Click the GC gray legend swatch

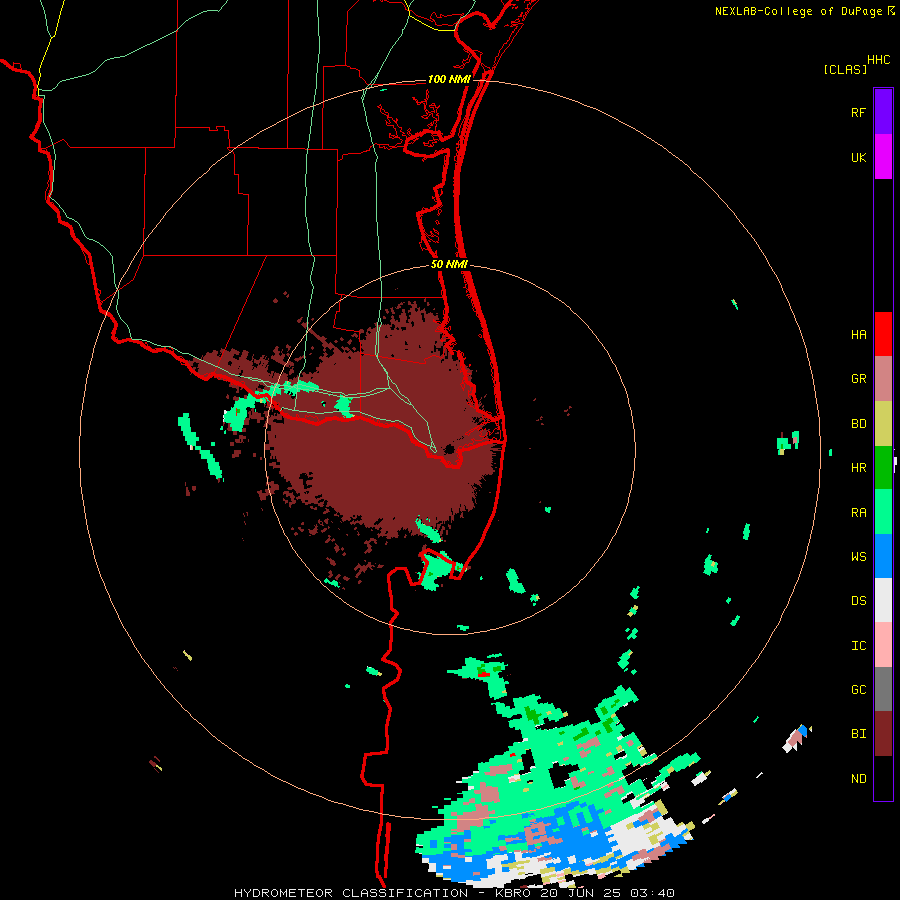pos(883,689)
